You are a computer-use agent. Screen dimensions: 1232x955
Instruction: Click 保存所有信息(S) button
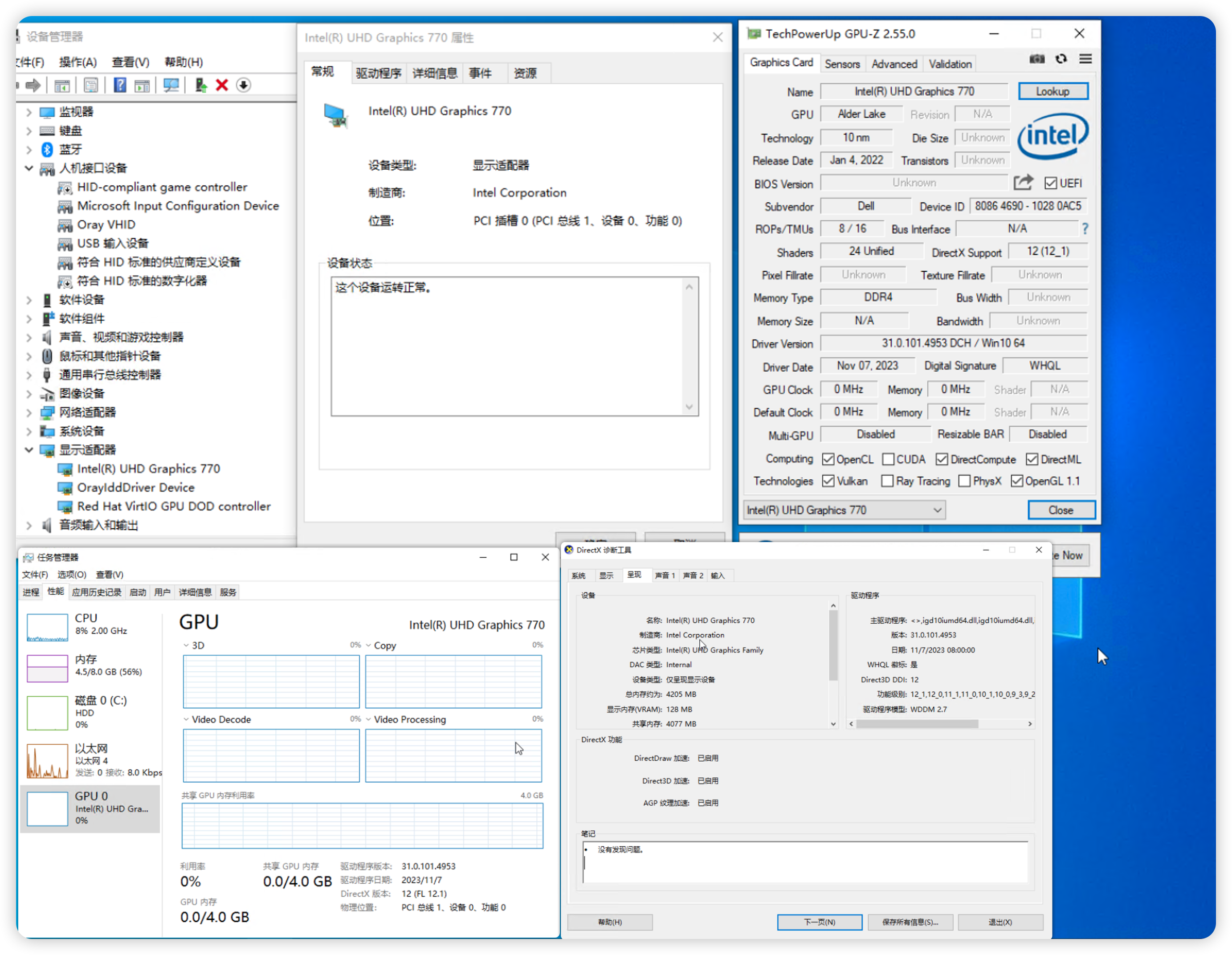(x=910, y=922)
